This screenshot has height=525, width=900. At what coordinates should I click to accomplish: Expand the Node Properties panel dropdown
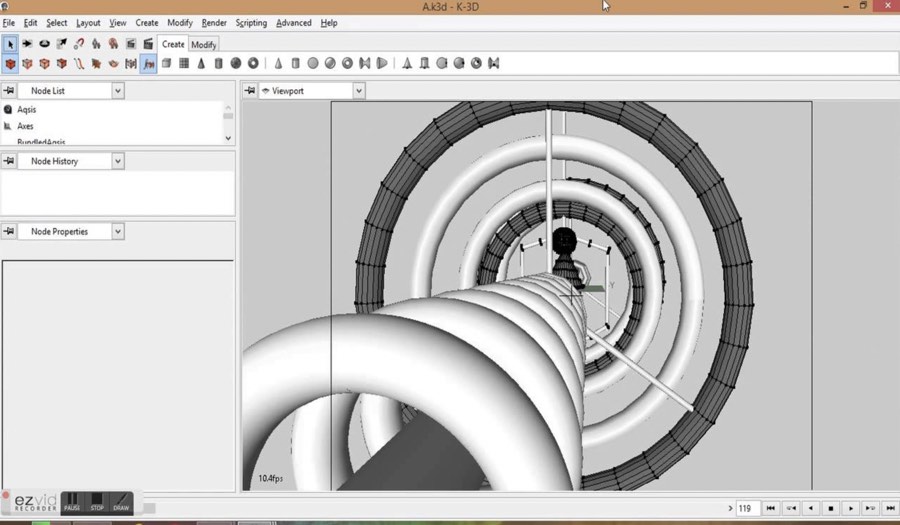(118, 232)
